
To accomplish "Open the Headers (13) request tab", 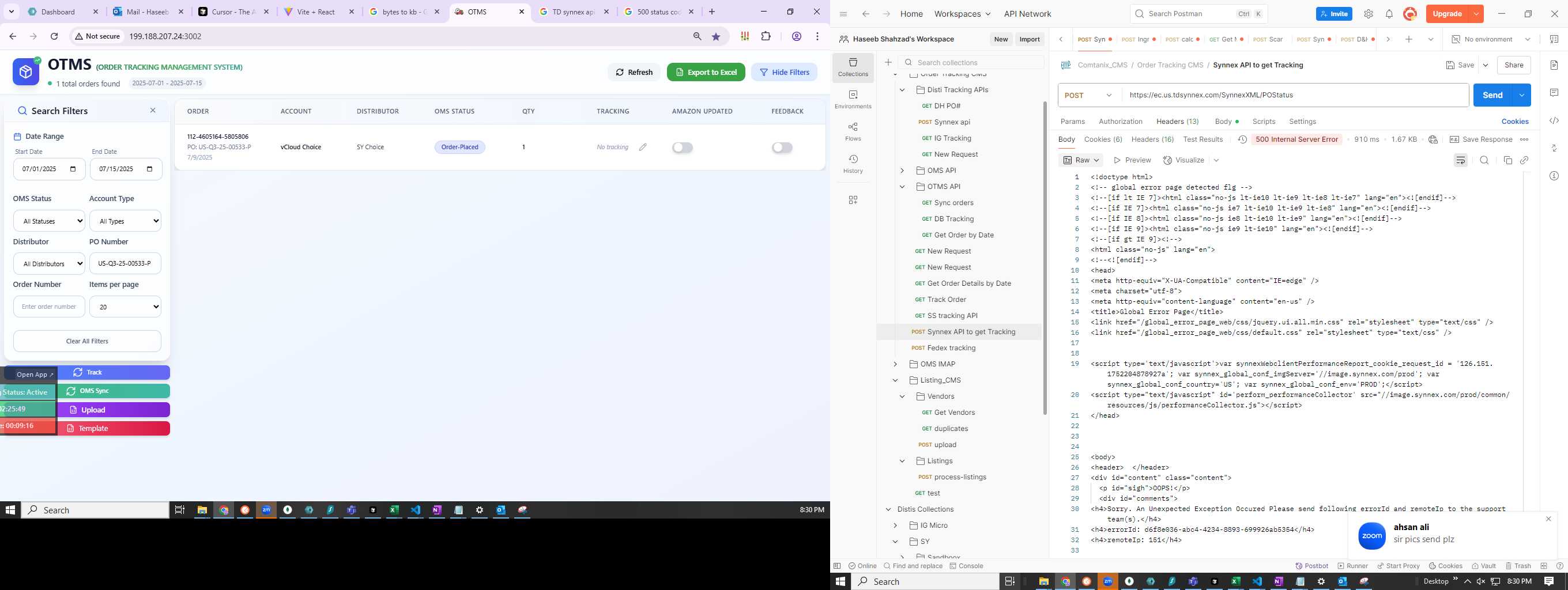I will [x=1178, y=122].
